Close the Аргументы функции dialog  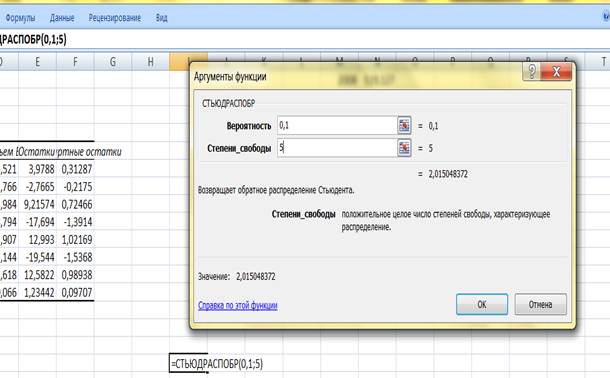click(556, 72)
